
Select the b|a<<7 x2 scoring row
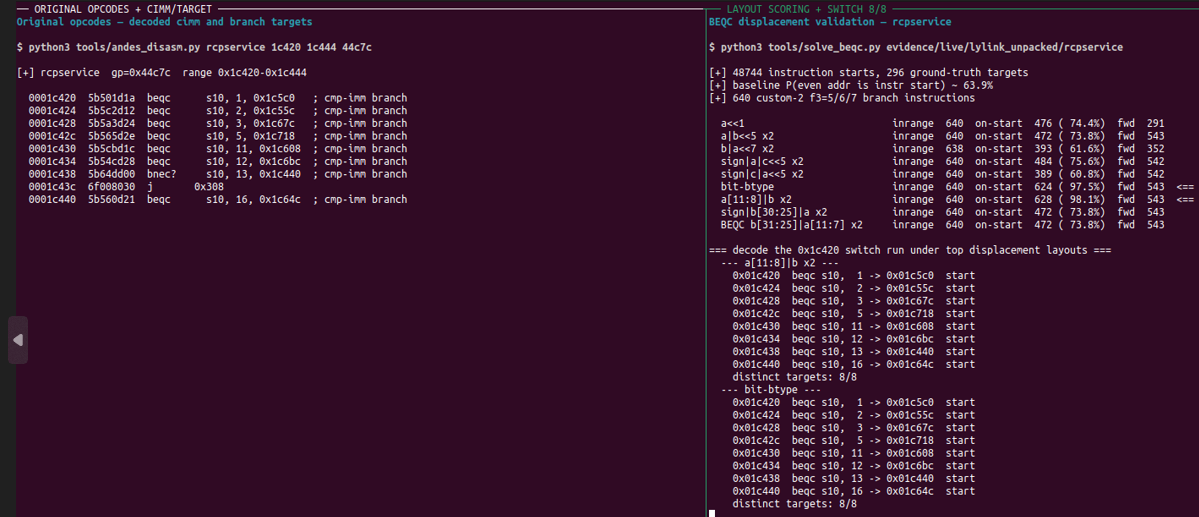942,148
